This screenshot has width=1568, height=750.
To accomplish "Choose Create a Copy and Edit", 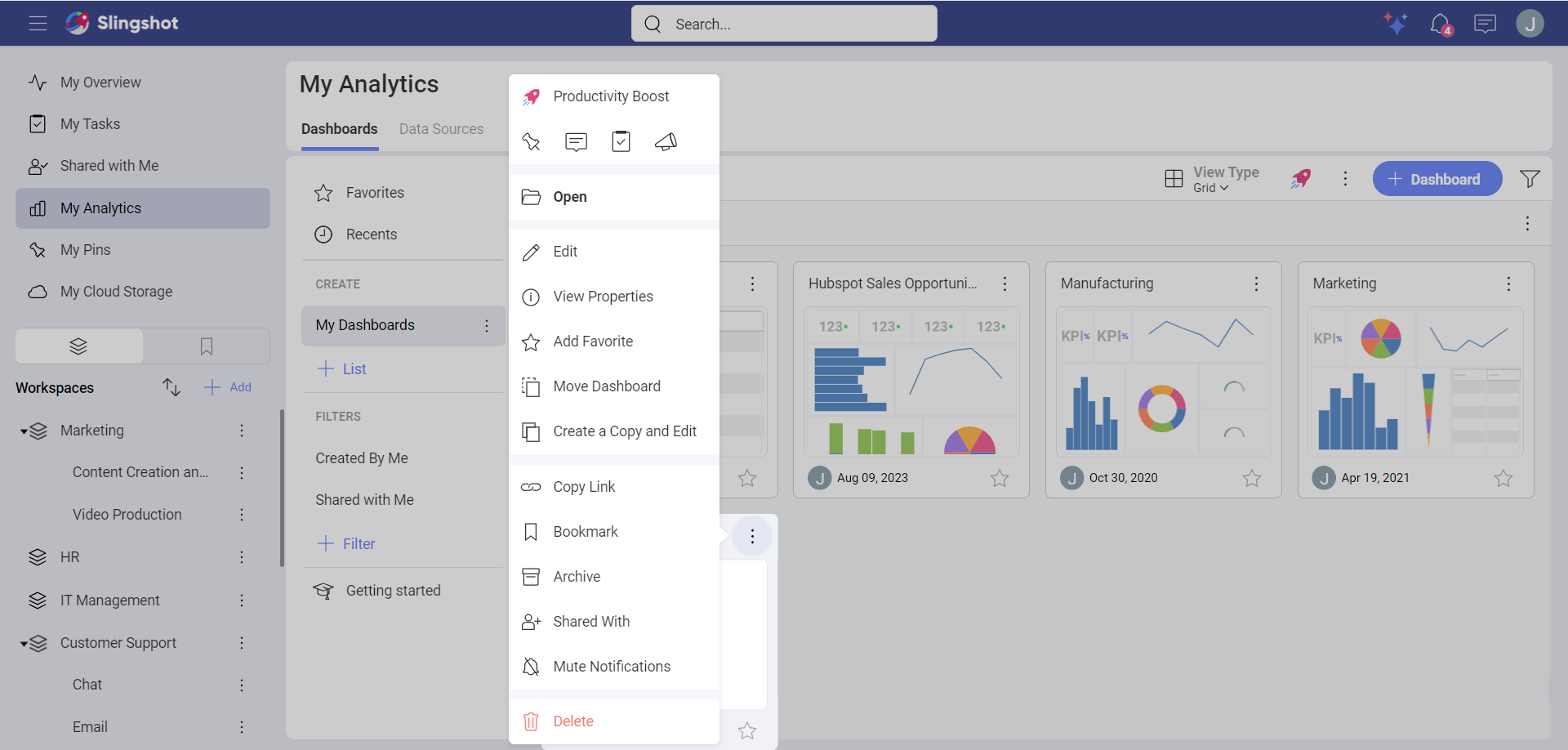I will [x=614, y=431].
